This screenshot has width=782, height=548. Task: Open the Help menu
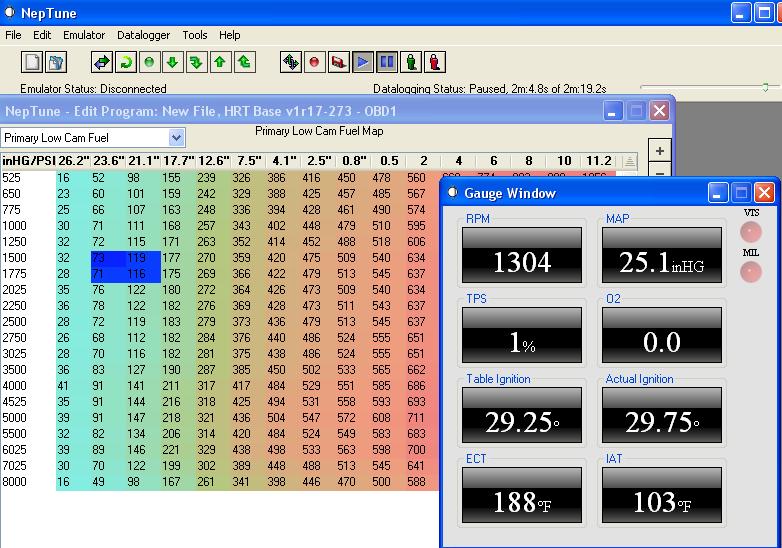pyautogui.click(x=229, y=35)
